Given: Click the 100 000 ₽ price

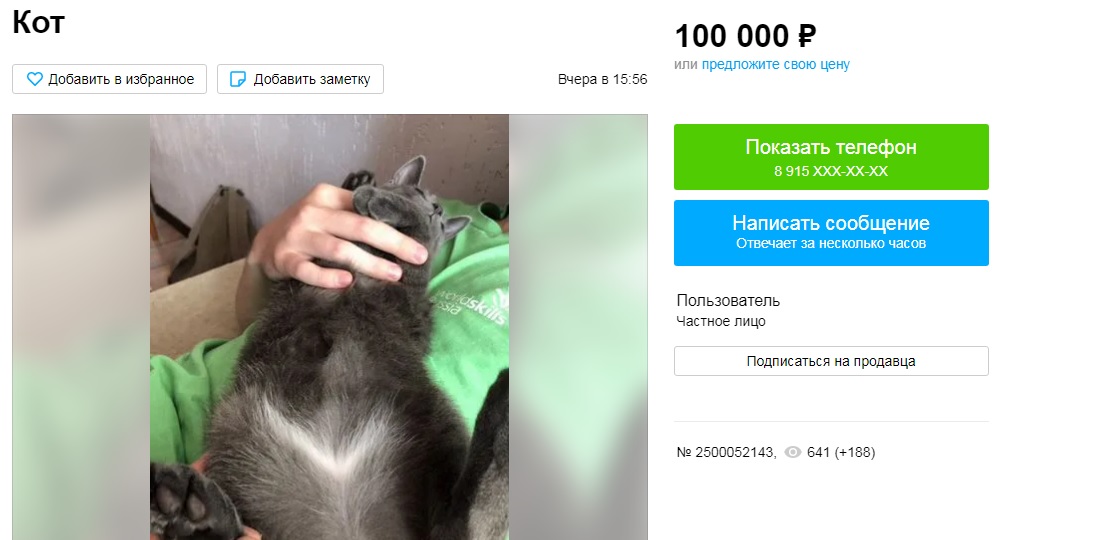Looking at the screenshot, I should click(745, 36).
